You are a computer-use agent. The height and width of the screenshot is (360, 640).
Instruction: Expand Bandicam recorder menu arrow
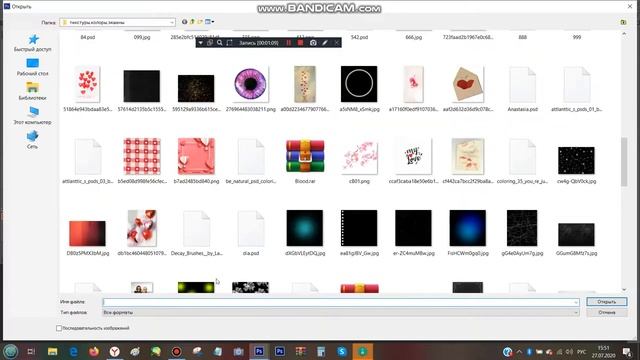coord(200,43)
